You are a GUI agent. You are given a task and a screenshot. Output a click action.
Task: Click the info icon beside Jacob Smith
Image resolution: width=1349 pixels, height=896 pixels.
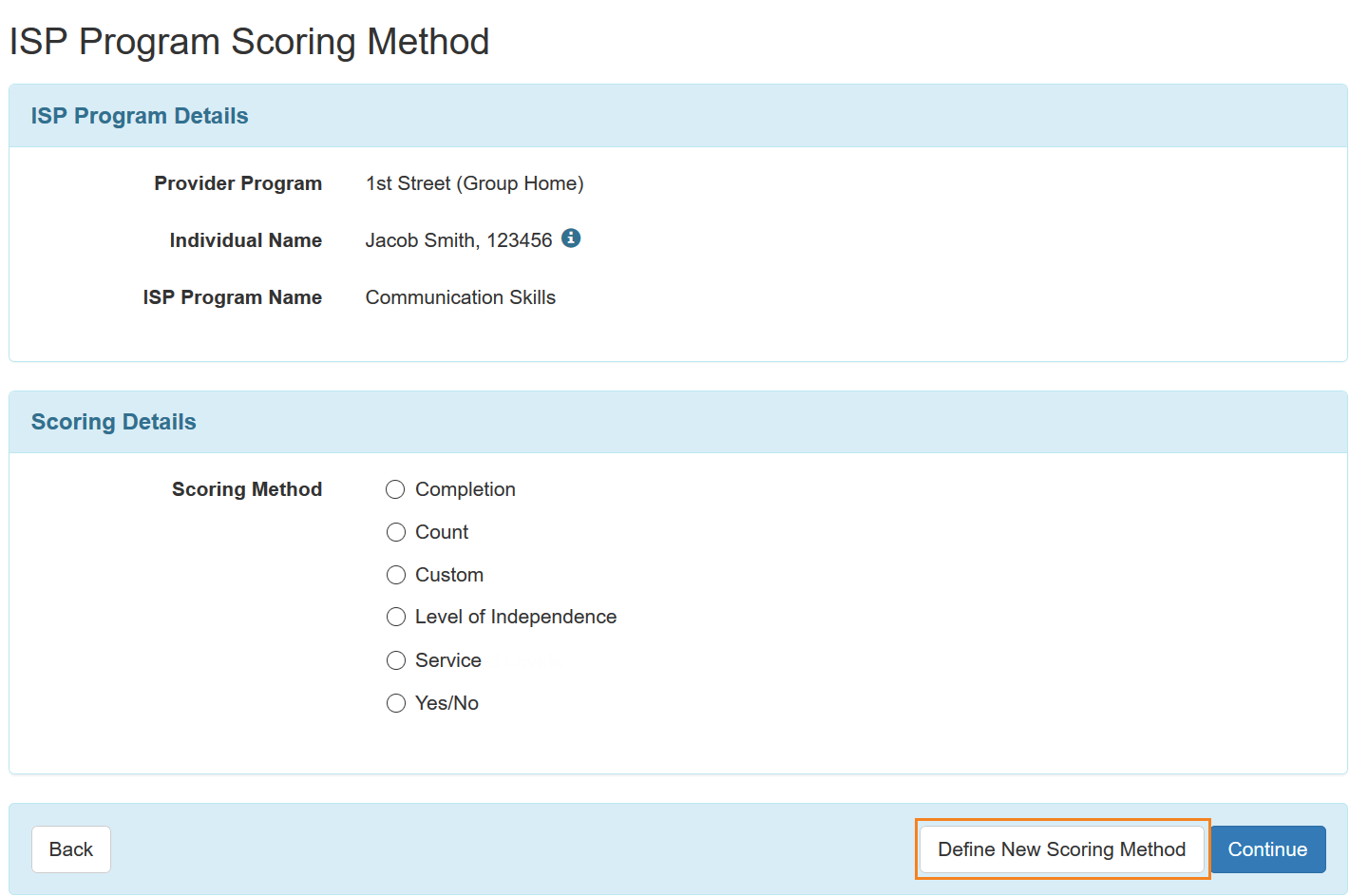click(571, 238)
